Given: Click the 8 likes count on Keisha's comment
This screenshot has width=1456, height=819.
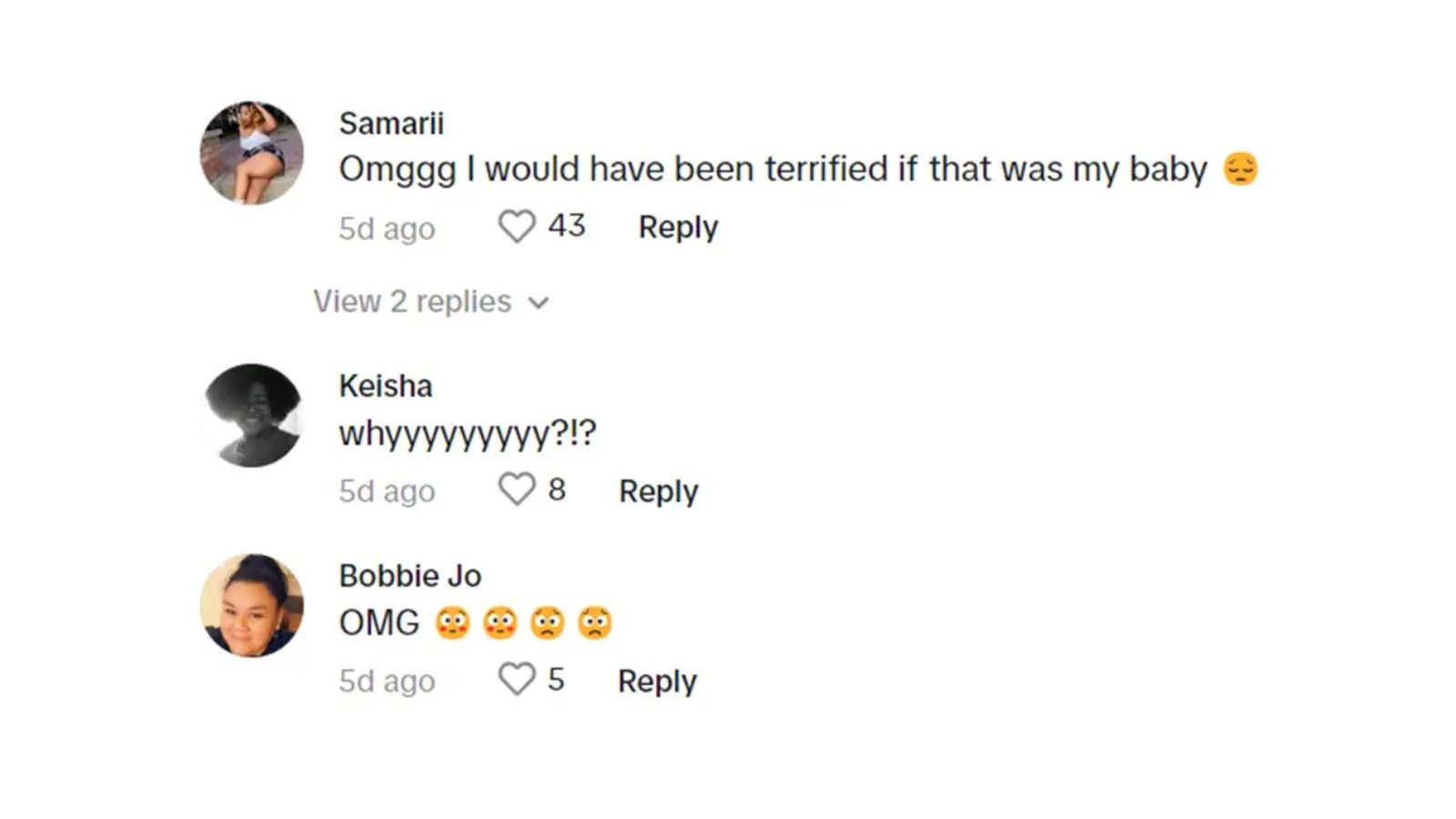Looking at the screenshot, I should (x=557, y=490).
